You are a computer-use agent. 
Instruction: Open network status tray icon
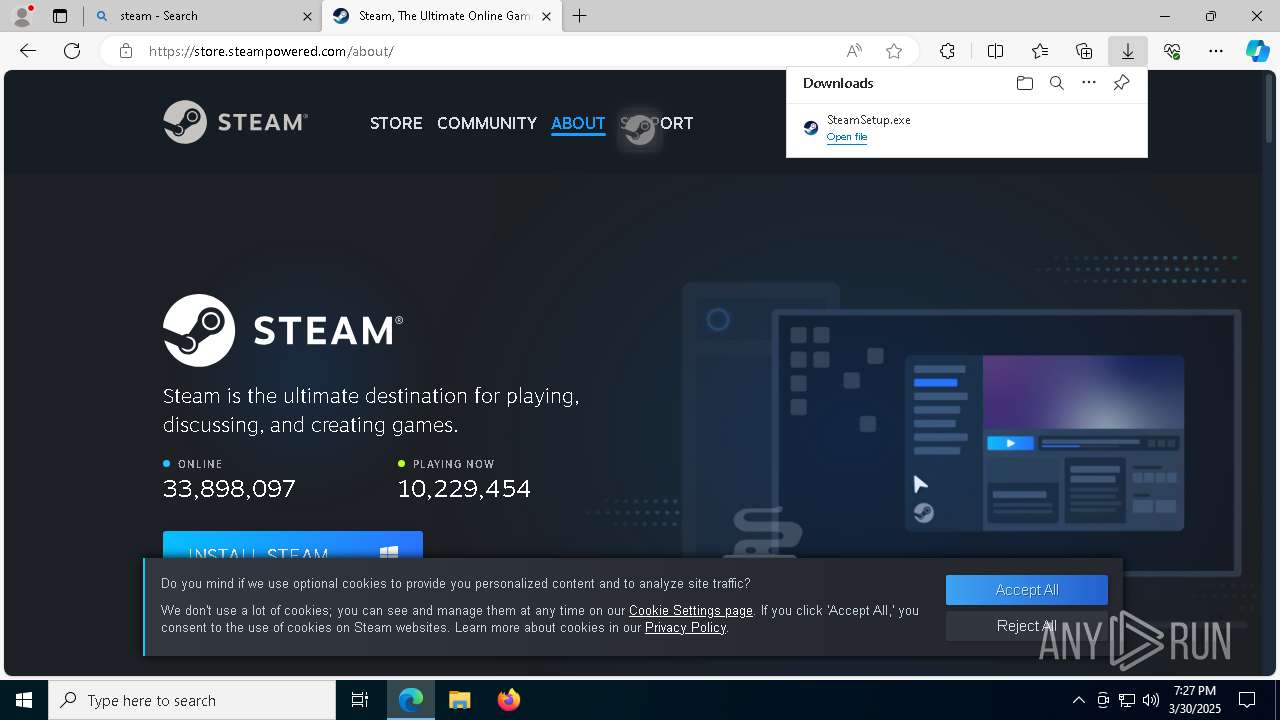(1127, 700)
